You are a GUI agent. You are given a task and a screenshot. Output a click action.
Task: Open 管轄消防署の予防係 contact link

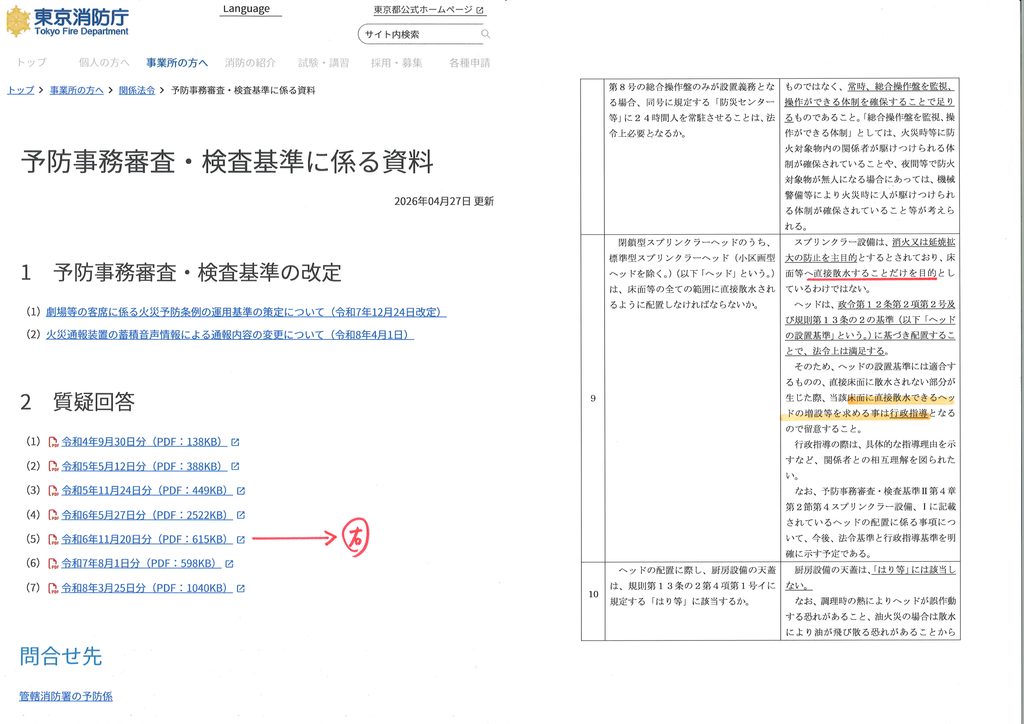(66, 697)
